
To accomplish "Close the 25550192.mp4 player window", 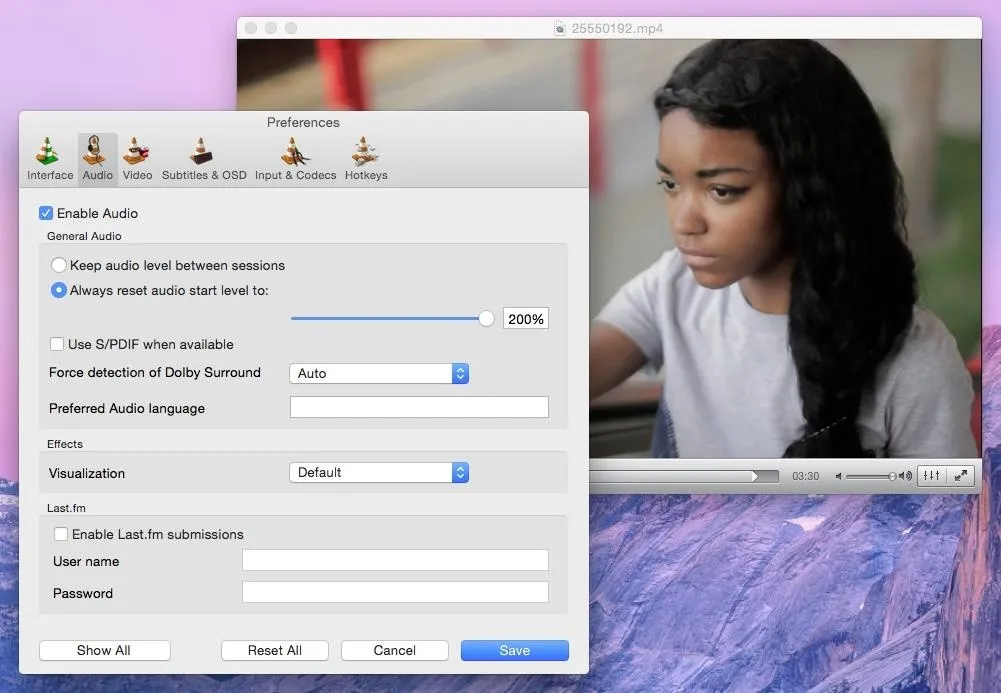I will pyautogui.click(x=251, y=28).
